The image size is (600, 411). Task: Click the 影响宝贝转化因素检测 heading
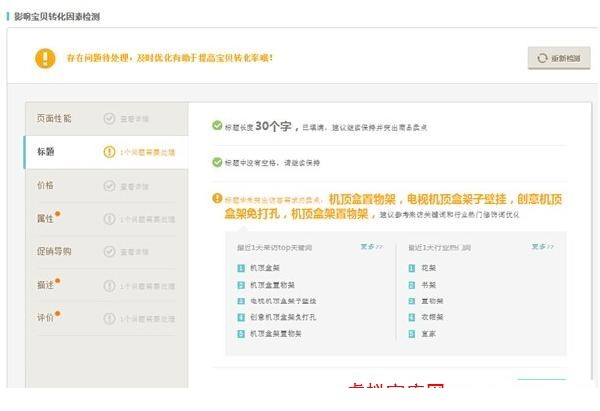(x=57, y=16)
